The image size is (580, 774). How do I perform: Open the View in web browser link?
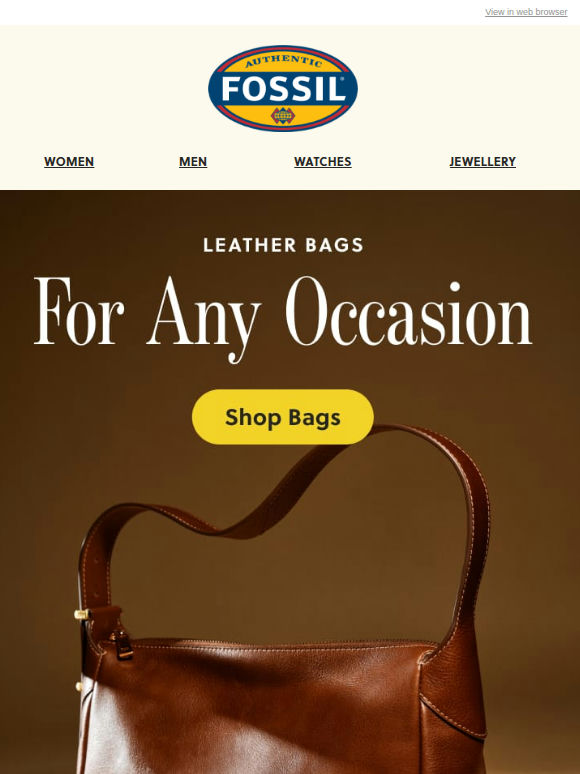(526, 12)
